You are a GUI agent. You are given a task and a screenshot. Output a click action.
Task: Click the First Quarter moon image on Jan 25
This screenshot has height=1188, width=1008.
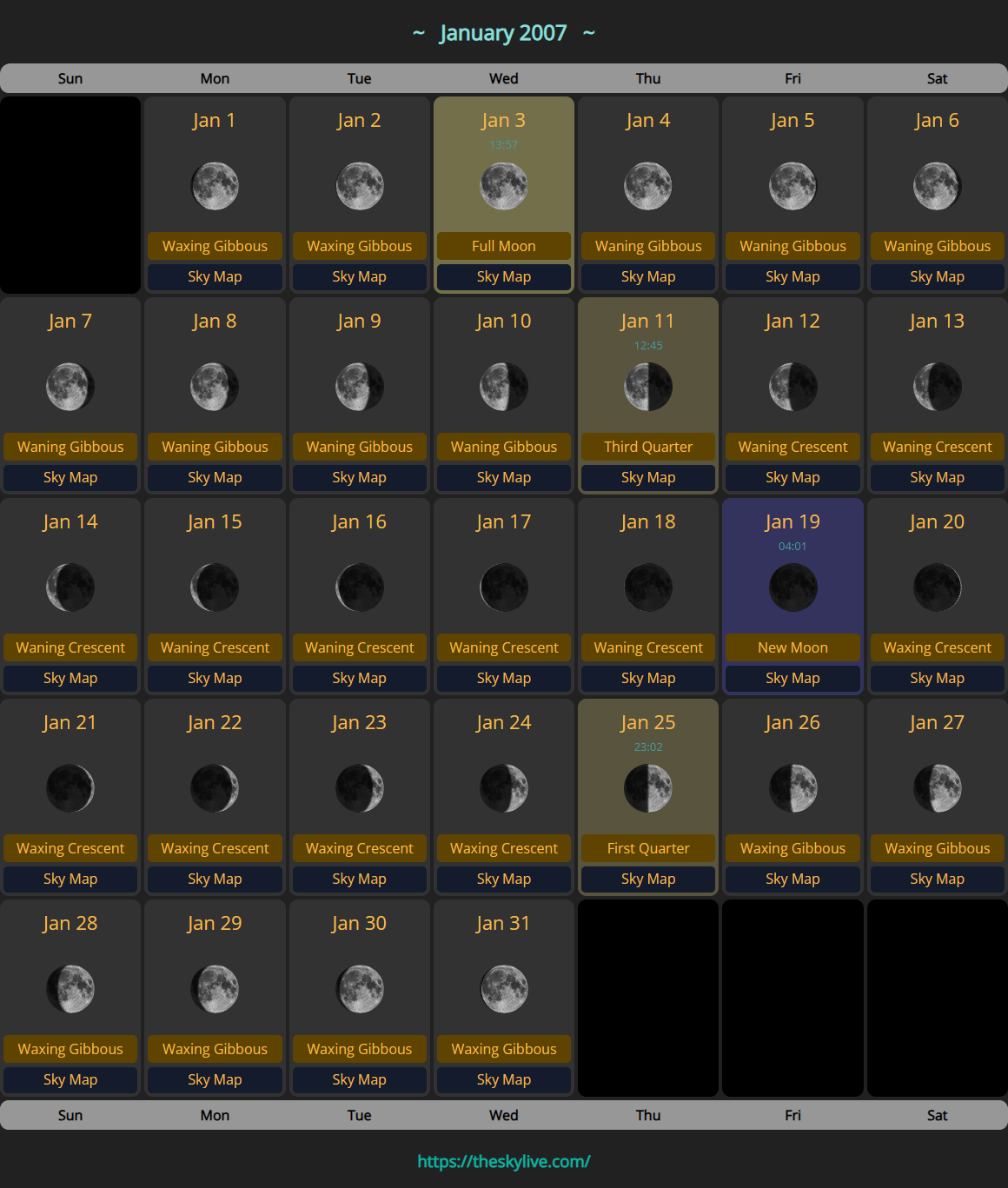(647, 788)
